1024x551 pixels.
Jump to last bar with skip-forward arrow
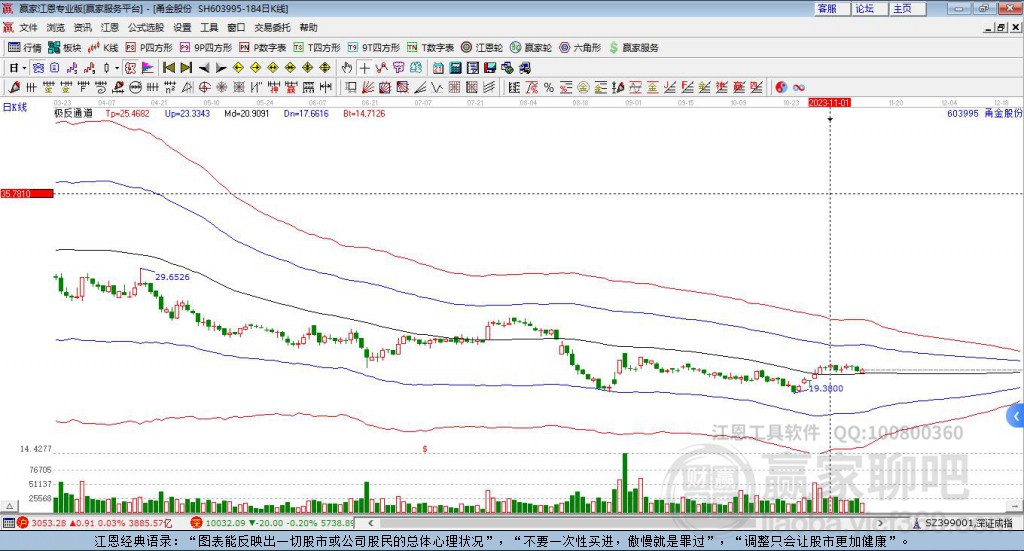click(186, 68)
